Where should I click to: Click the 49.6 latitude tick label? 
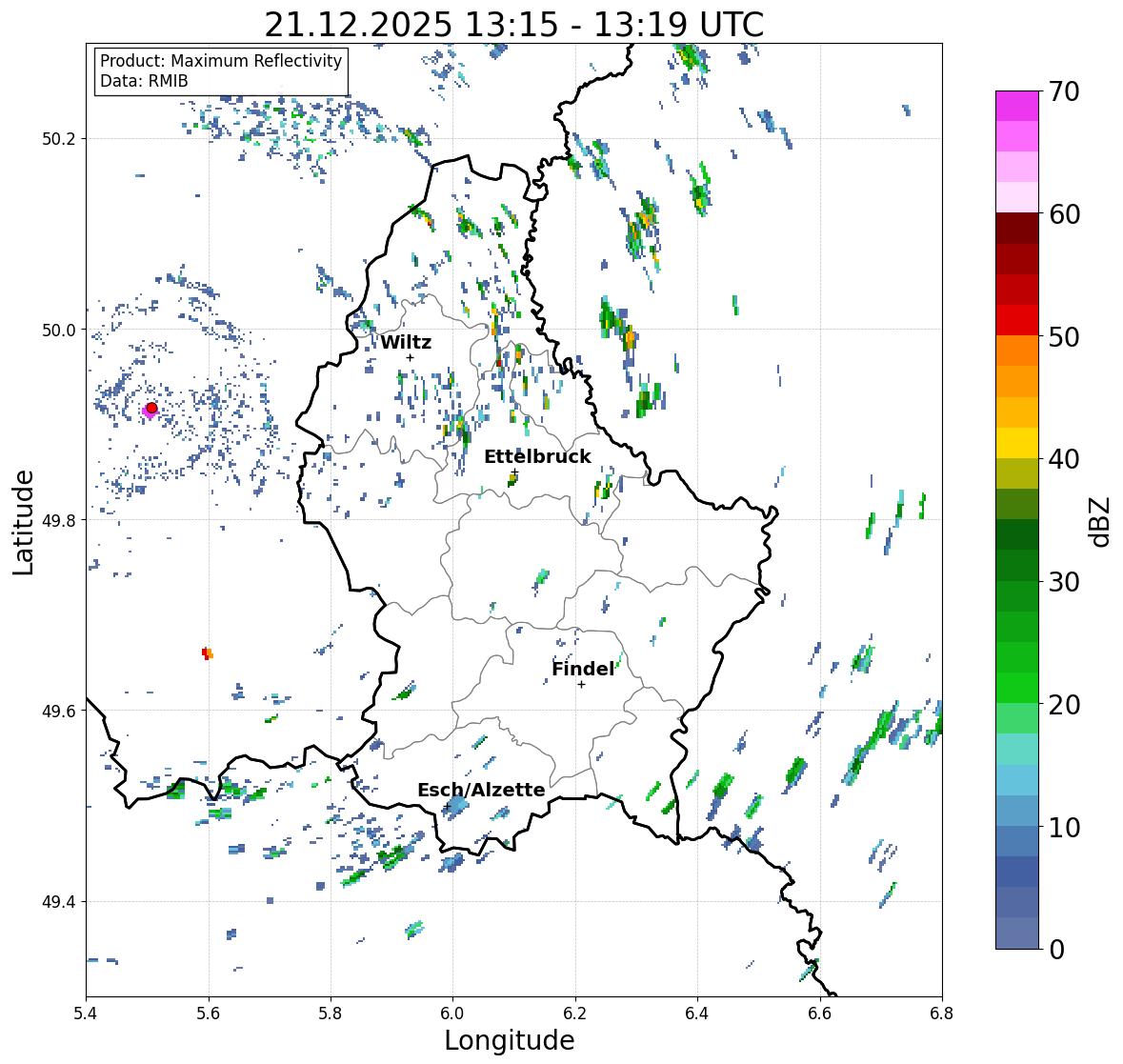pos(59,711)
